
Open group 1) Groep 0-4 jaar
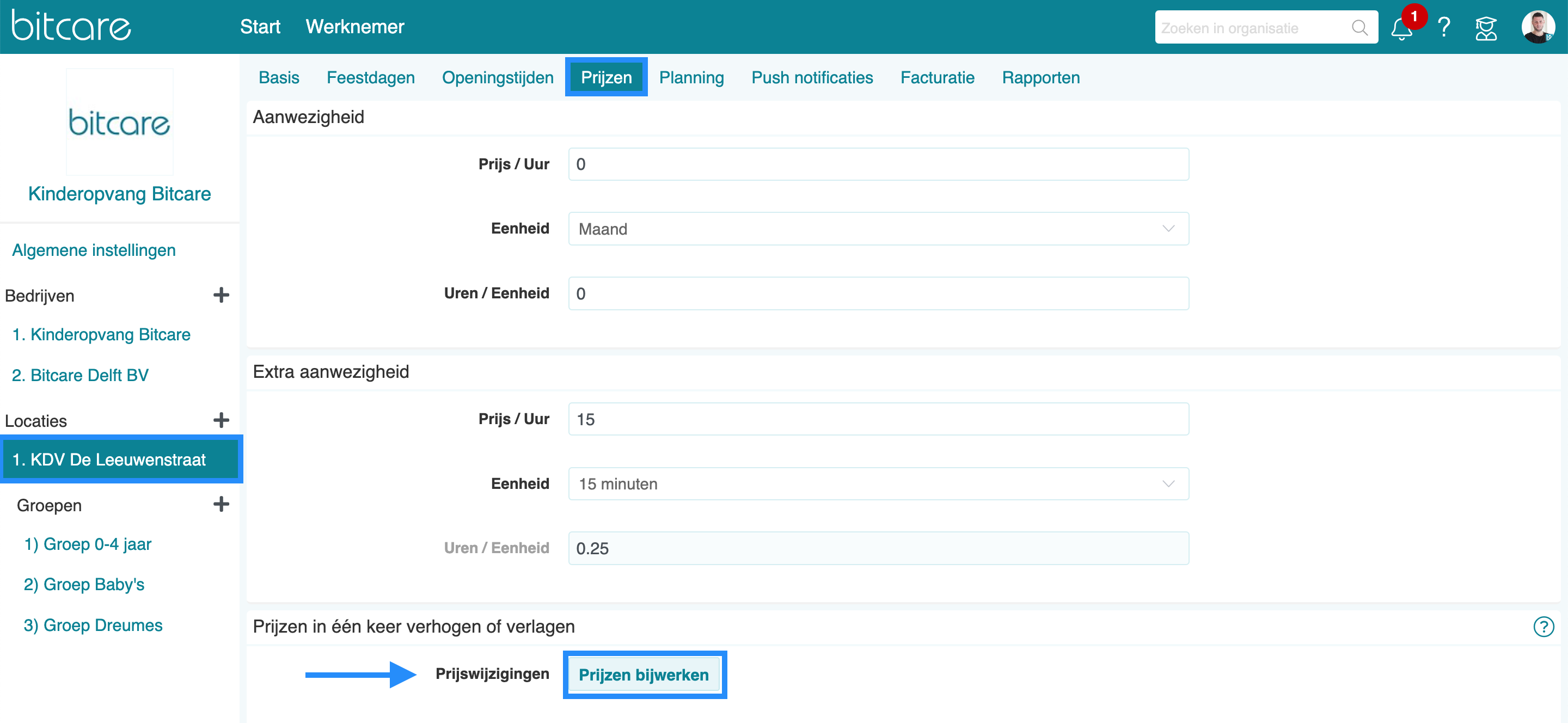88,544
